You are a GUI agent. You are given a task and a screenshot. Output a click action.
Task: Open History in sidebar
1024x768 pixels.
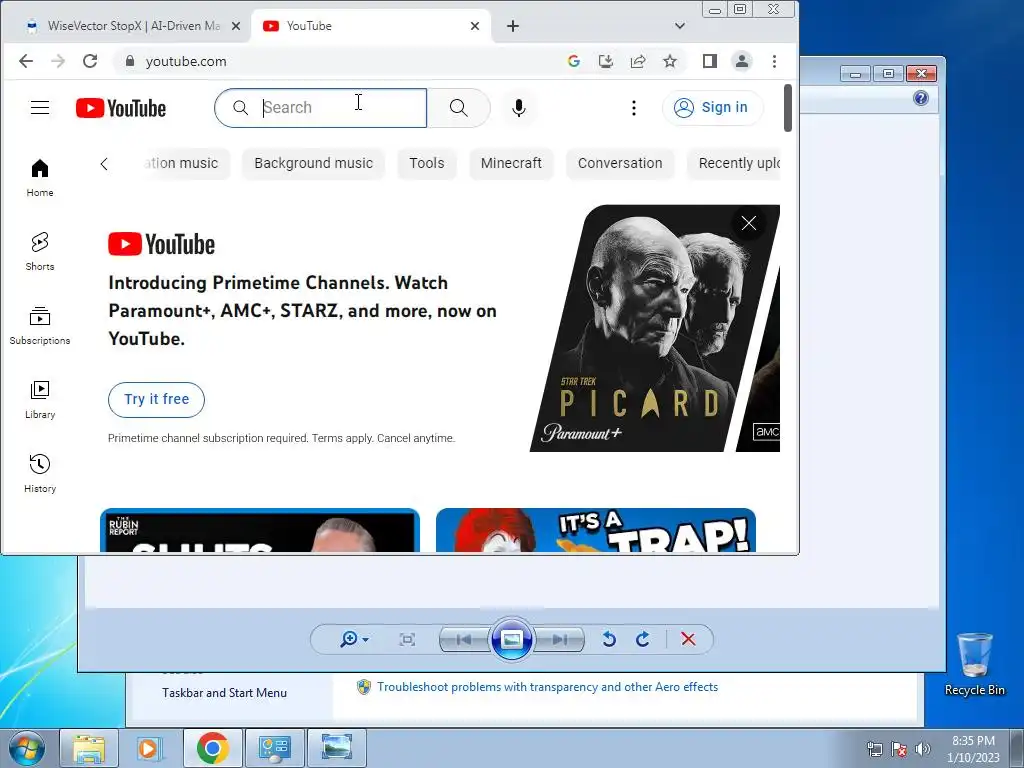pos(40,473)
